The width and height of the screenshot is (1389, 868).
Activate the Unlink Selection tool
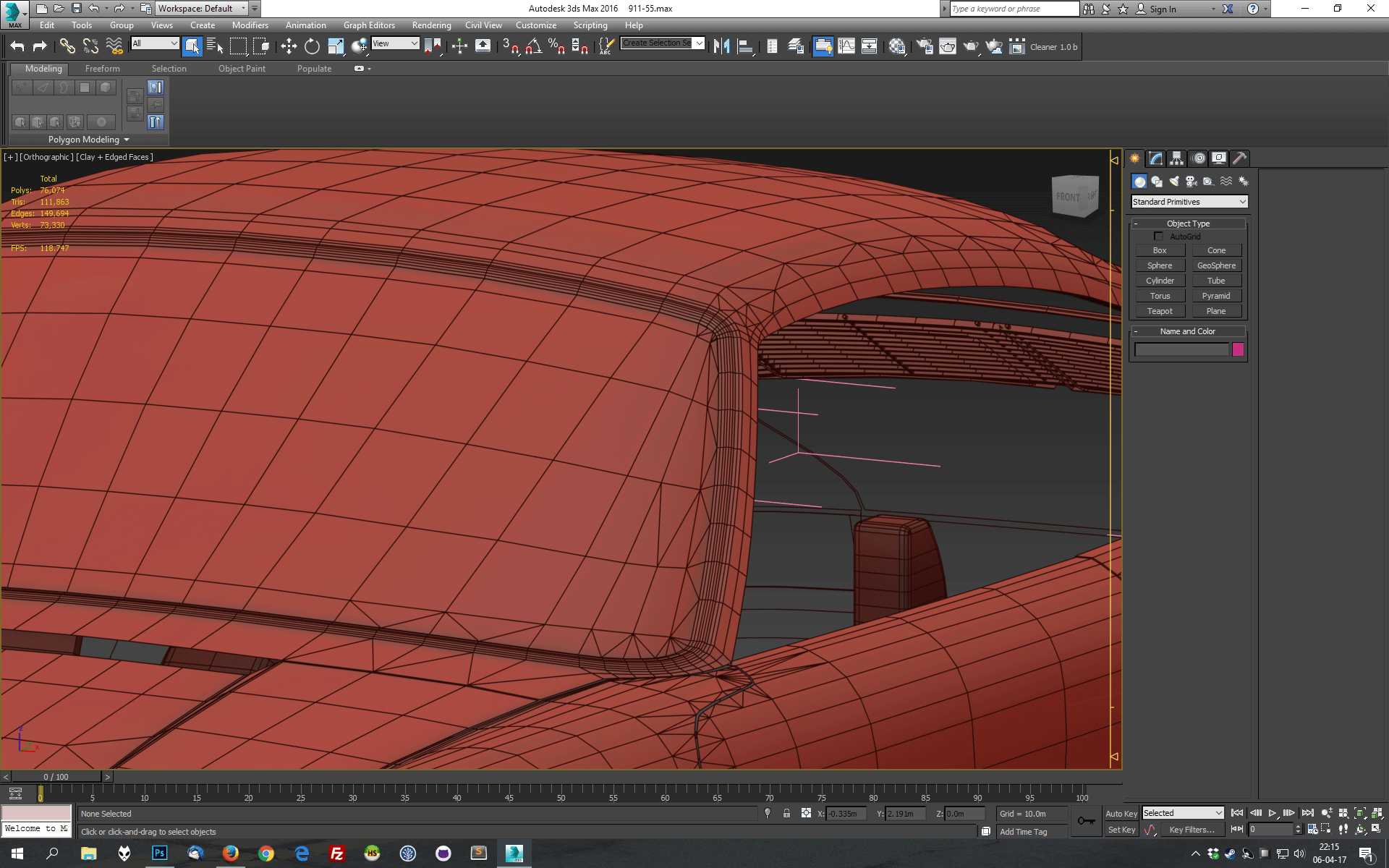(x=90, y=47)
